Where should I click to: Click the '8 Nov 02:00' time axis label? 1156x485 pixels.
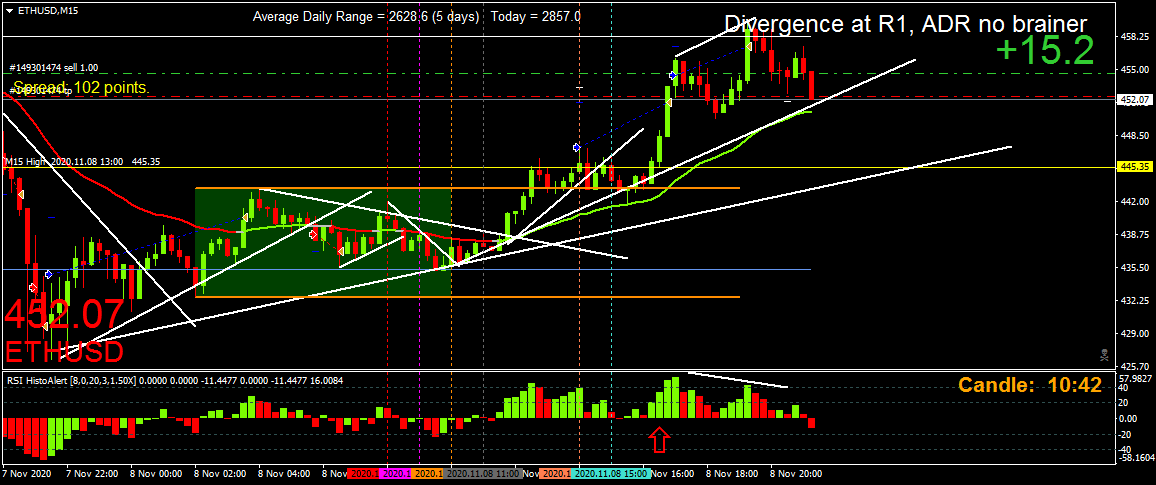point(220,473)
